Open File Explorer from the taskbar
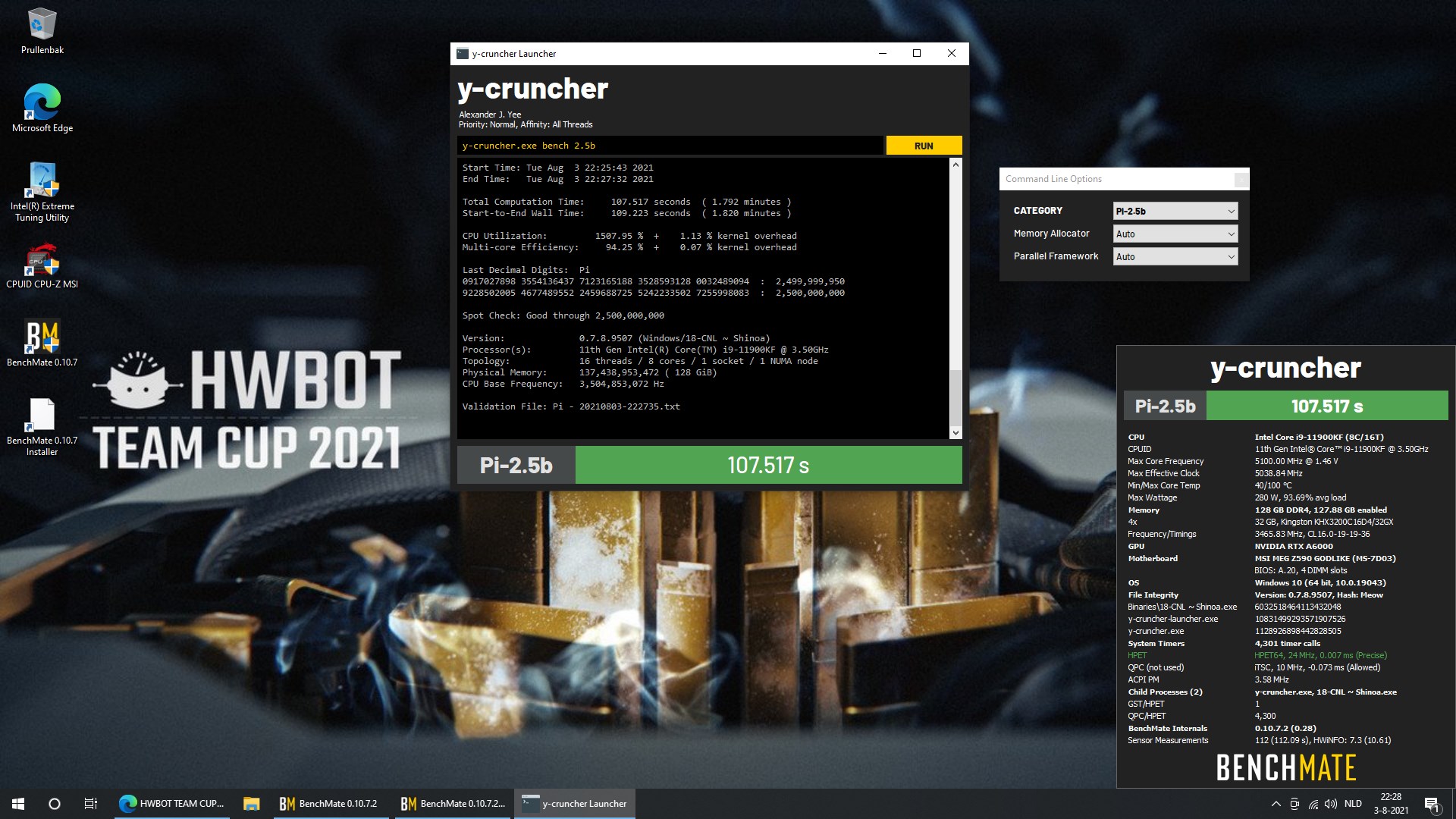Viewport: 1456px width, 819px height. pos(252,804)
